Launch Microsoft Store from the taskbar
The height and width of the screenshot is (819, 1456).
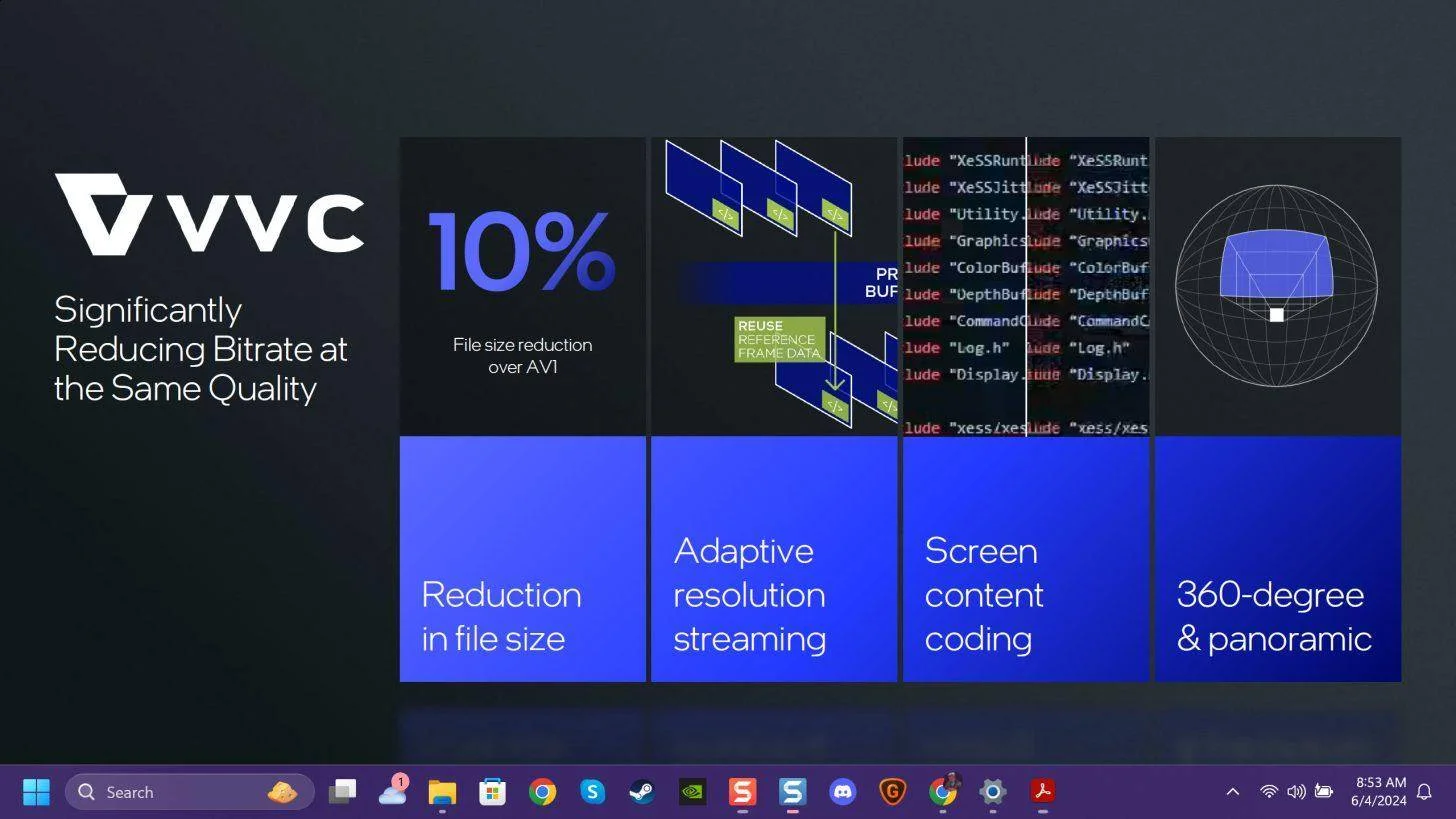(492, 792)
